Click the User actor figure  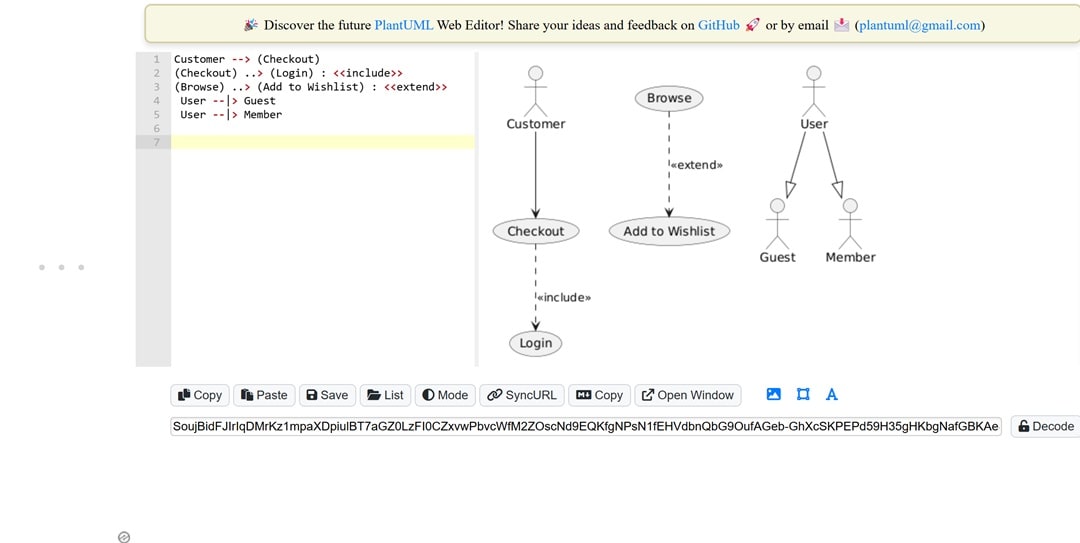click(x=813, y=98)
